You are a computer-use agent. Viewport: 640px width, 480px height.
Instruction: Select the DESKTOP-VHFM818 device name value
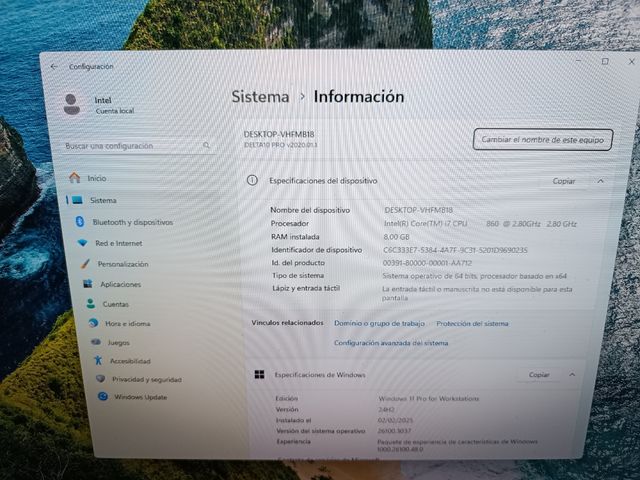[x=418, y=210]
